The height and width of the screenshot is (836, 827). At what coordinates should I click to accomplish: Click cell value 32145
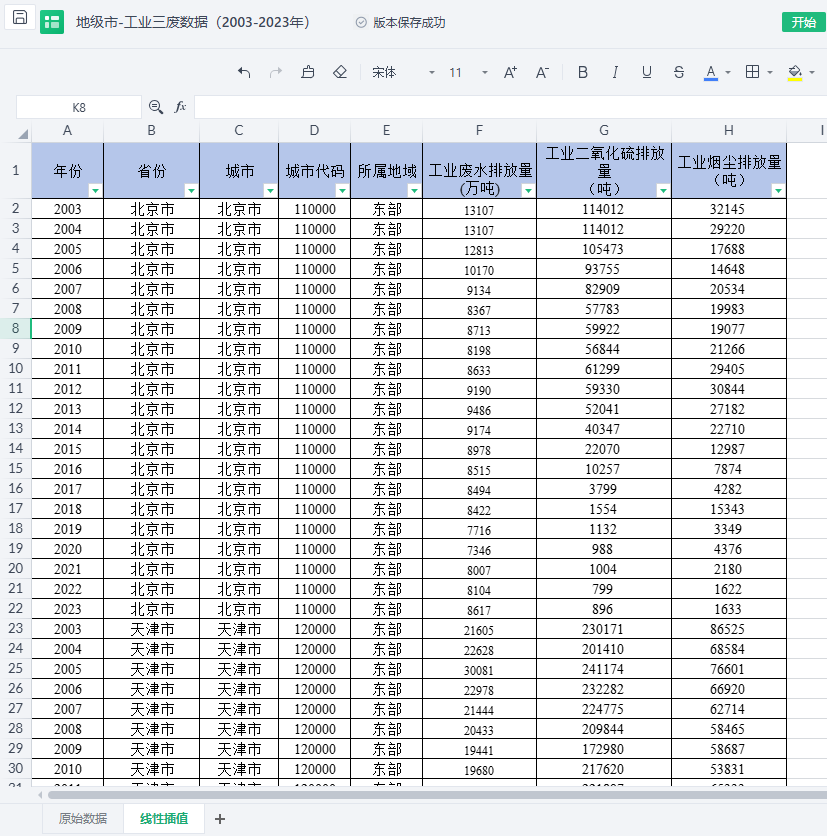tap(728, 209)
